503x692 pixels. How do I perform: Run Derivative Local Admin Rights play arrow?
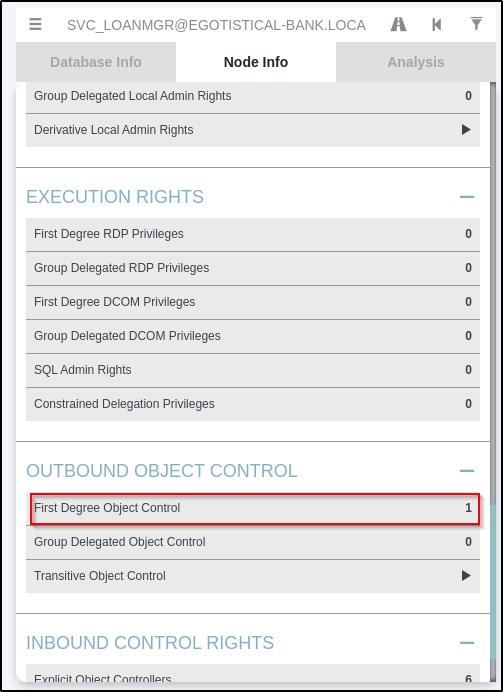(466, 130)
